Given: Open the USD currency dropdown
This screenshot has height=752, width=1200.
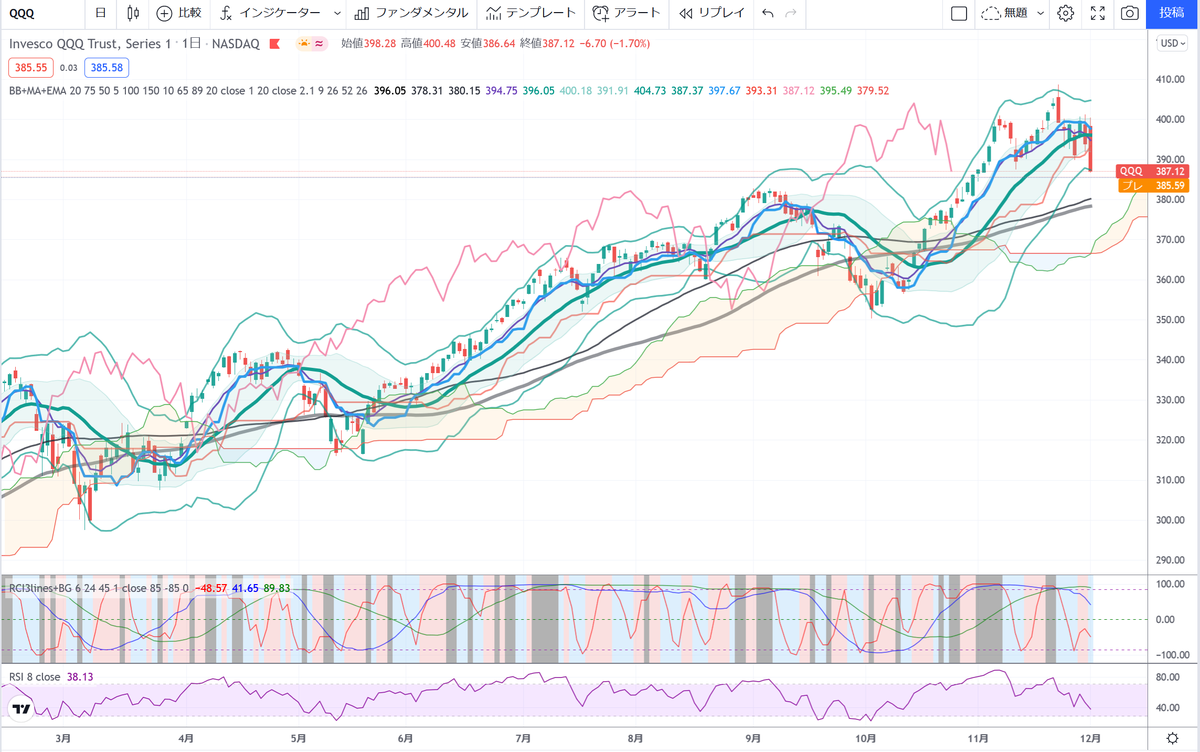Looking at the screenshot, I should pos(1171,43).
